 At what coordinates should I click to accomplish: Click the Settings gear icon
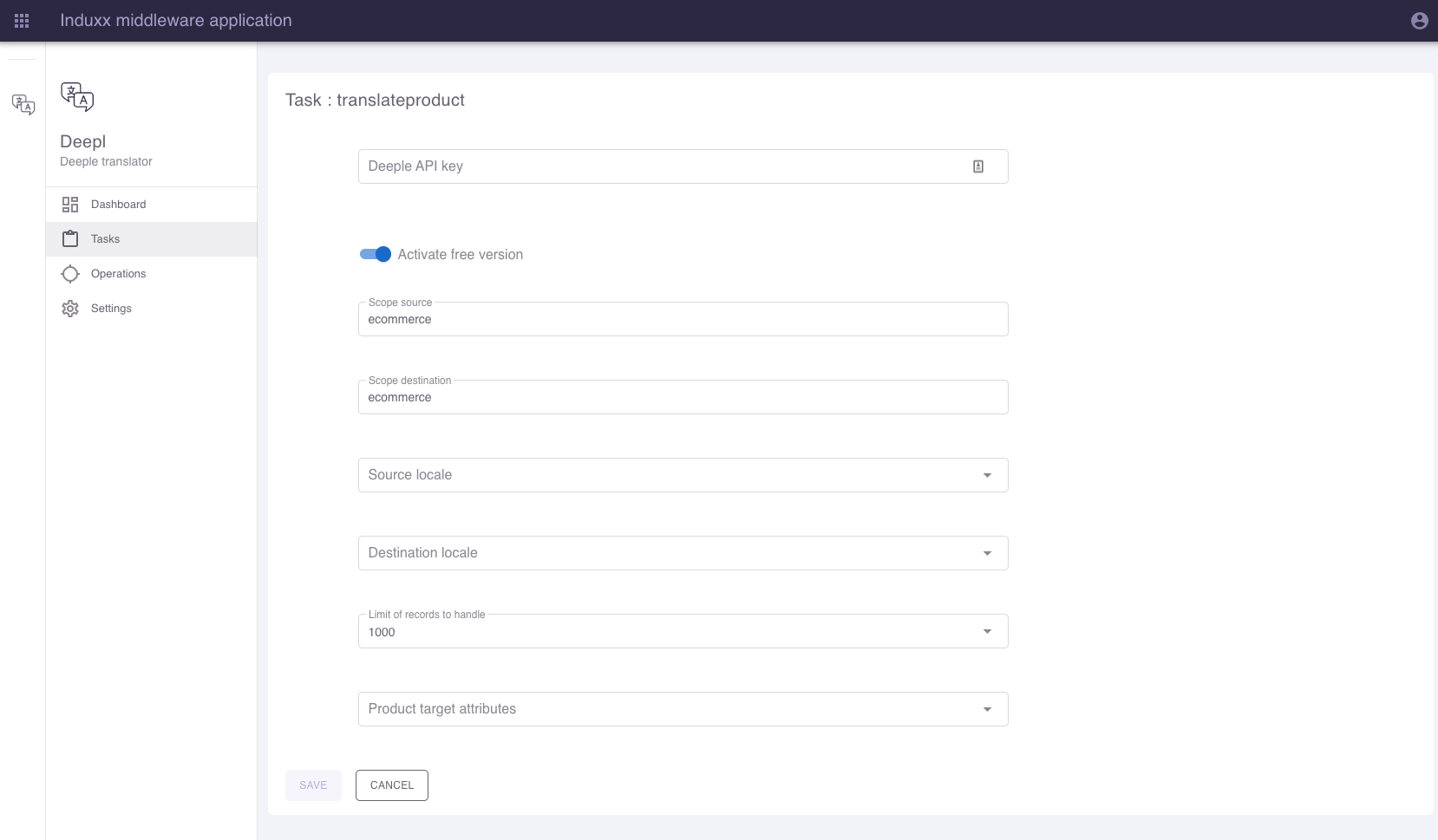(70, 309)
